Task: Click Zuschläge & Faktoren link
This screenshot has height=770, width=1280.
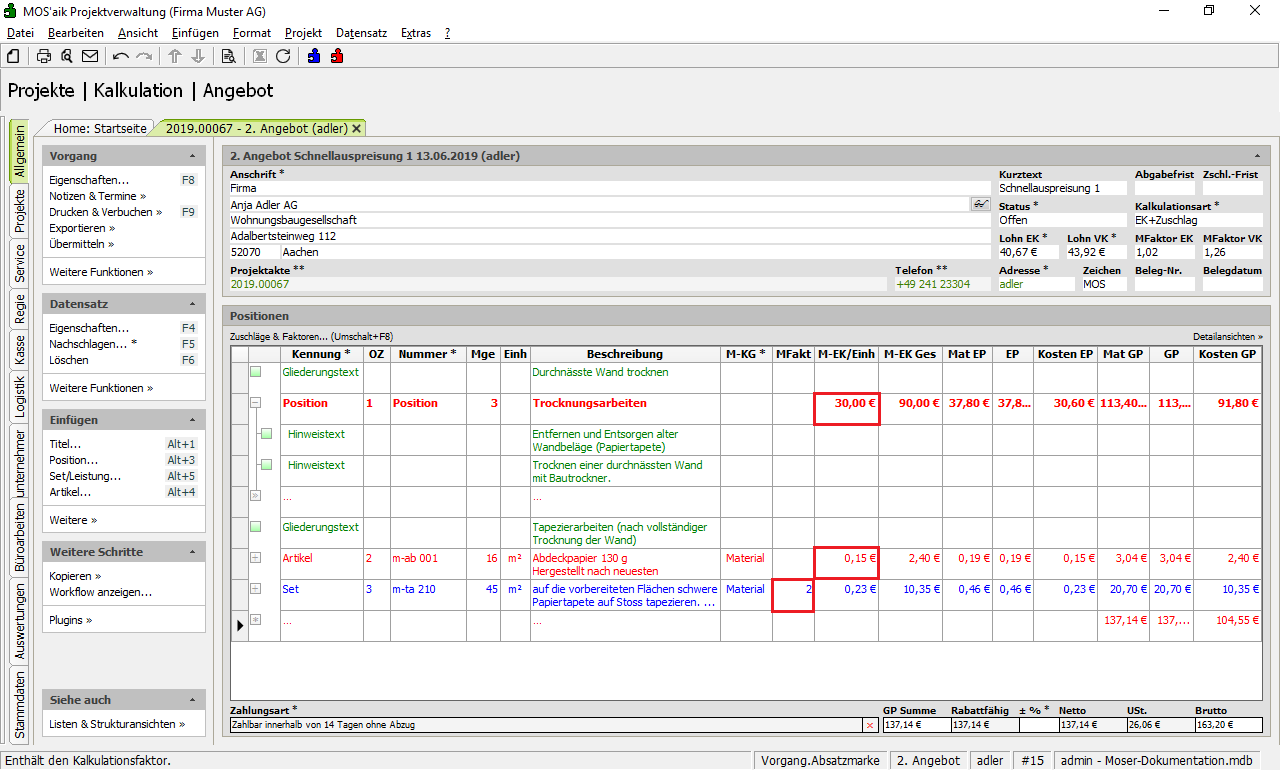Action: (x=279, y=337)
